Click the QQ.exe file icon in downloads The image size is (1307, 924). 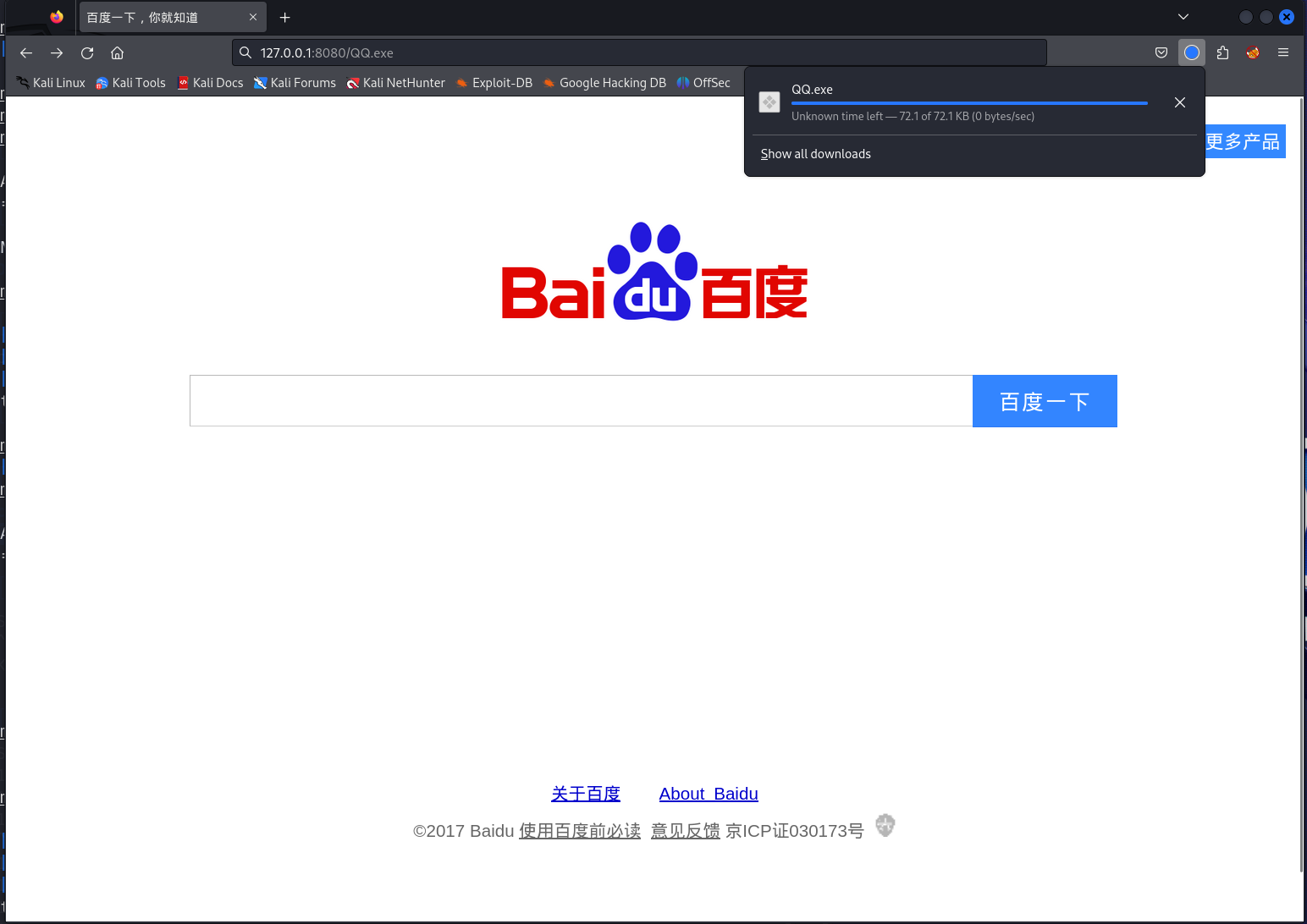tap(769, 102)
